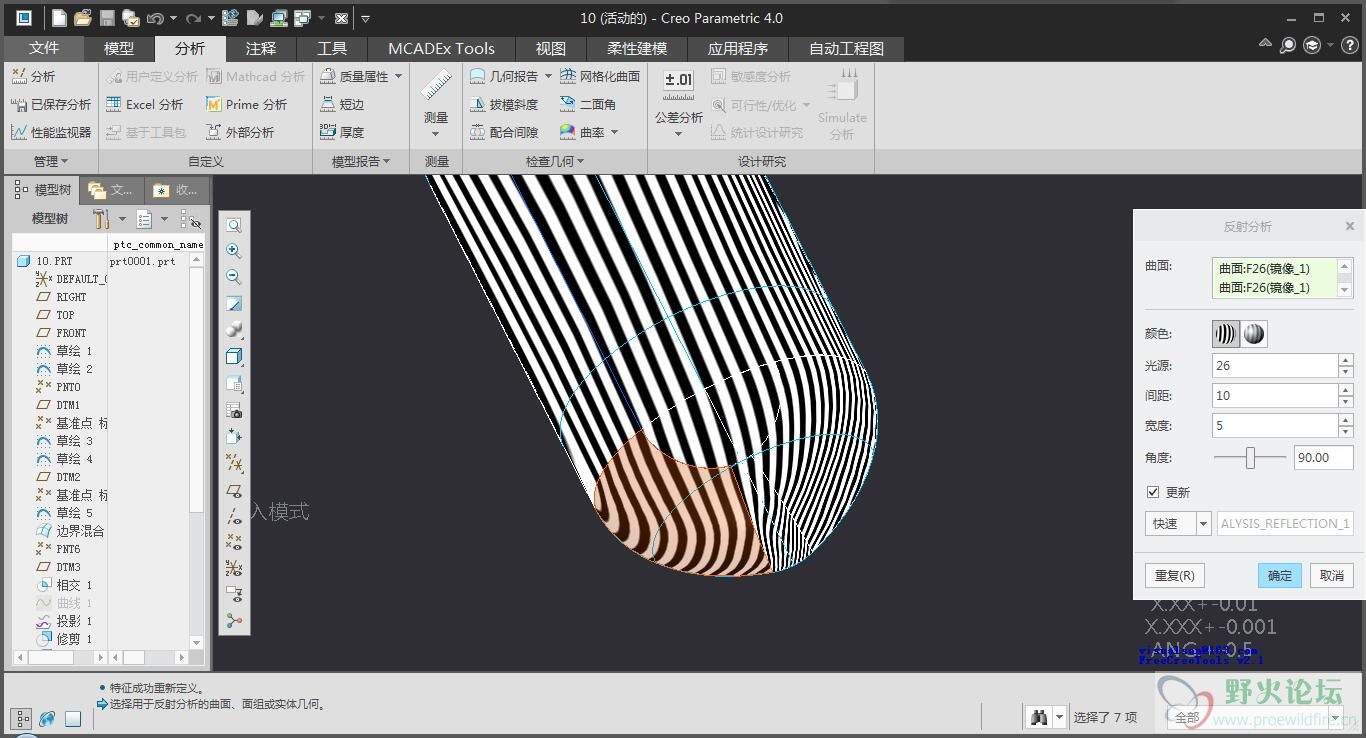This screenshot has height=738, width=1366.
Task: Click the 重复(R) button
Action: 1175,575
